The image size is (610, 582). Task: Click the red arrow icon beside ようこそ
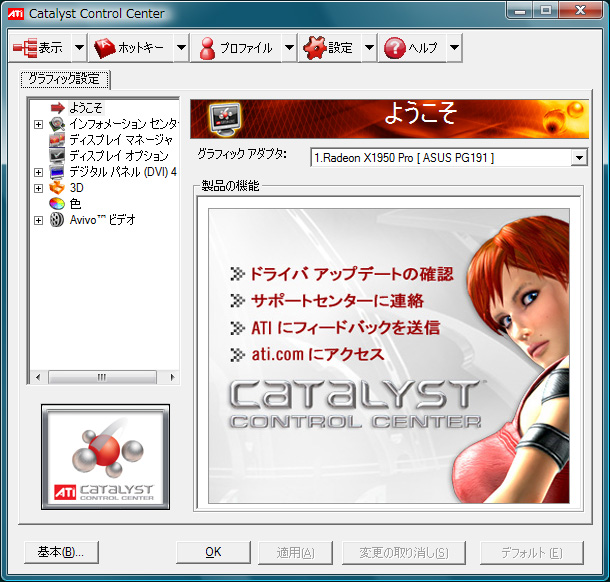[57, 108]
